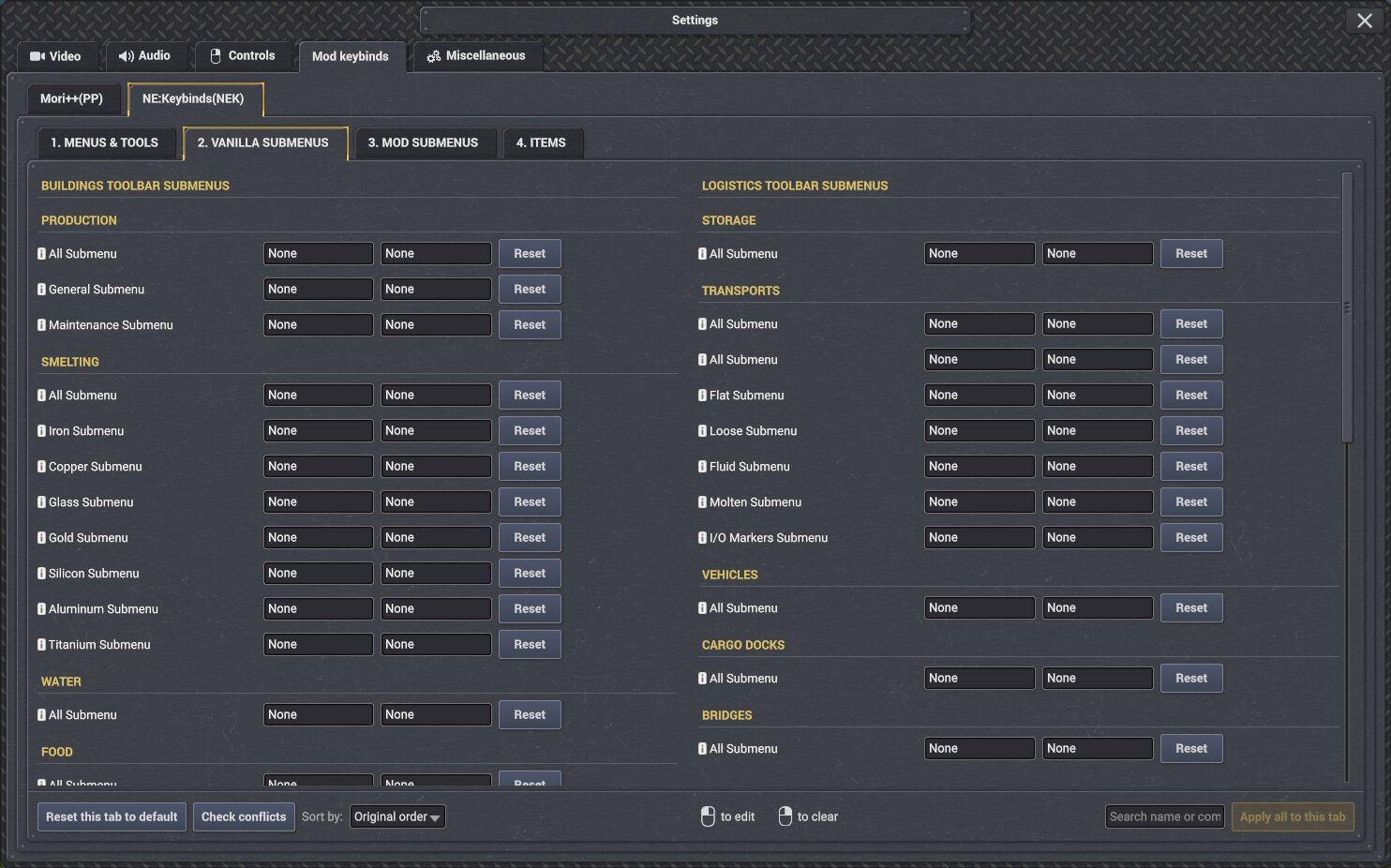This screenshot has width=1391, height=868.
Task: Click gears icon on Miscellaneous tab
Action: tap(433, 56)
